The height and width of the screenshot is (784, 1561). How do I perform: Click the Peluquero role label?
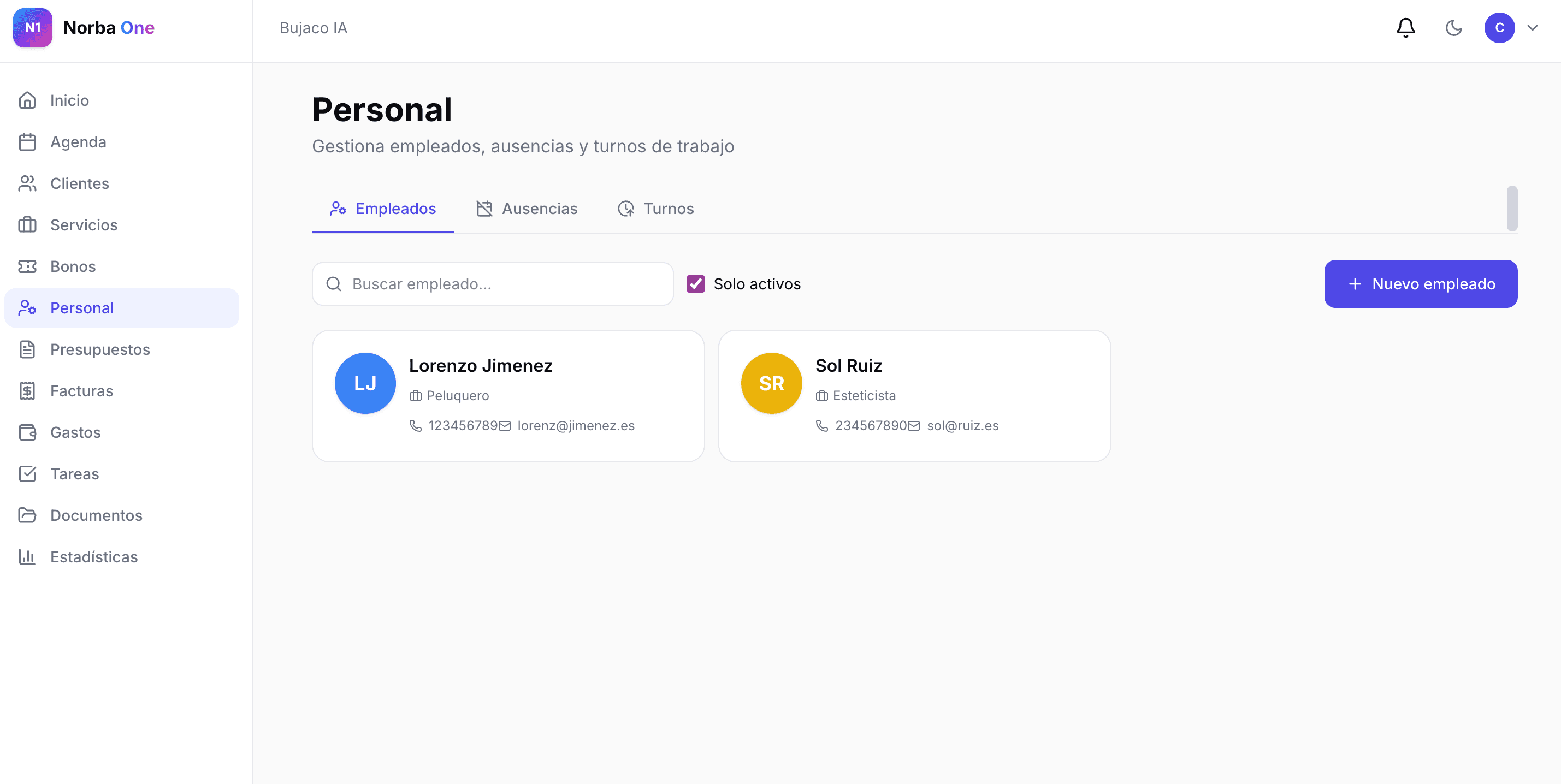click(458, 396)
